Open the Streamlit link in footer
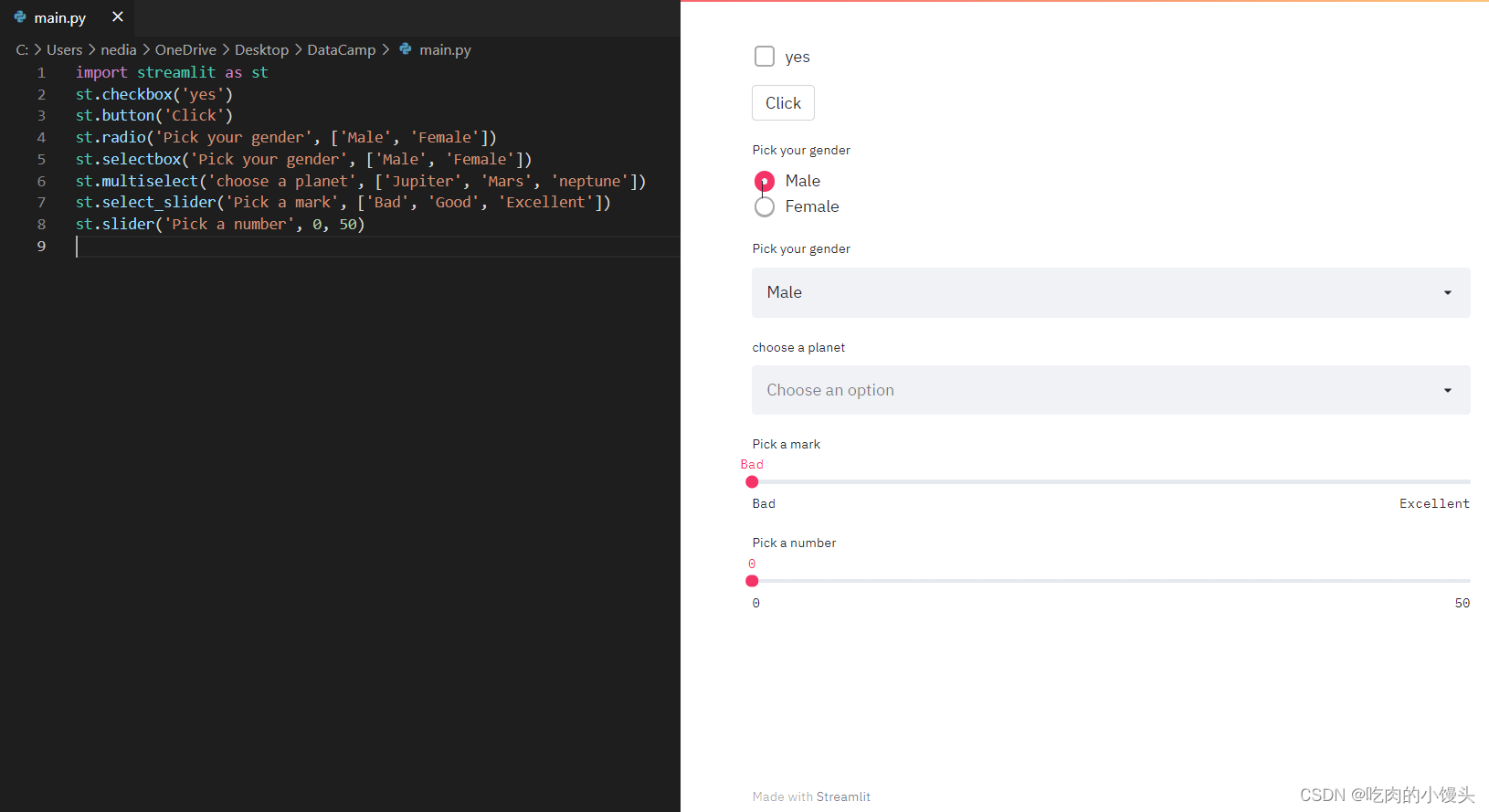The image size is (1489, 812). pyautogui.click(x=843, y=796)
